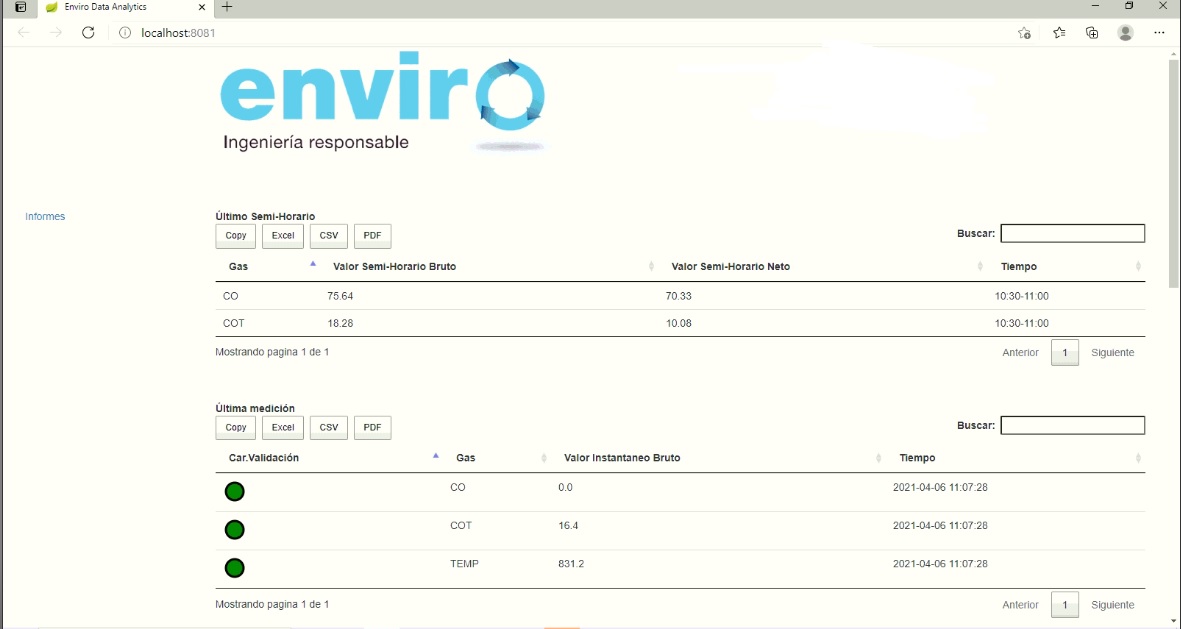Export Último Semi-Horario table to Excel
The width and height of the screenshot is (1181, 629).
(282, 236)
